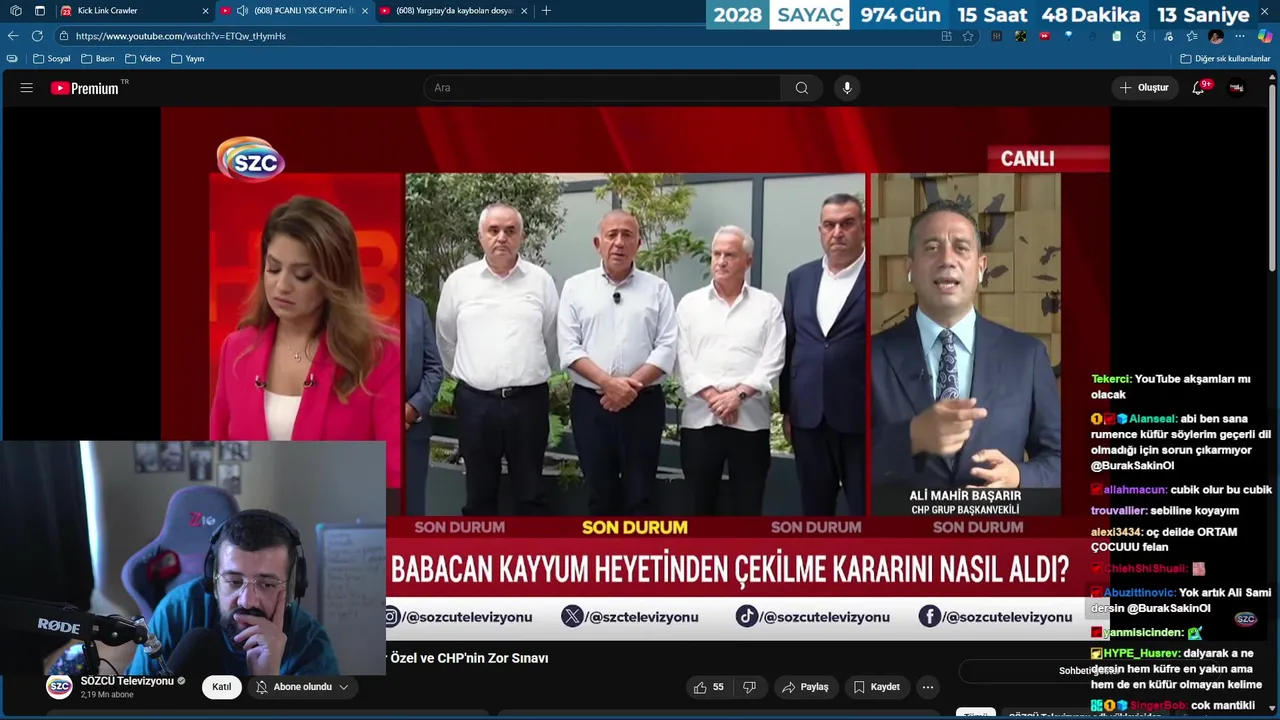This screenshot has height=720, width=1280.
Task: Like the video with thumbs up
Action: 709,687
